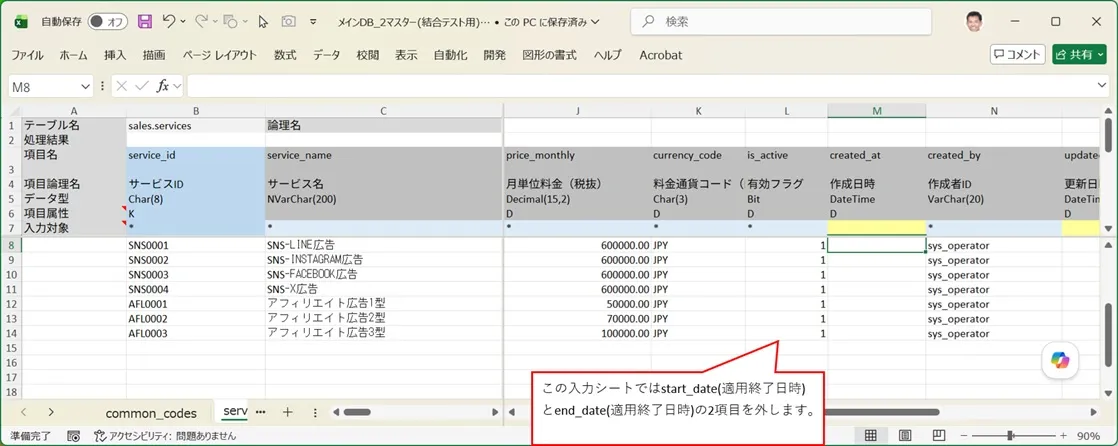Click in the formula bar input area
This screenshot has width=1118, height=446.
click(x=640, y=86)
